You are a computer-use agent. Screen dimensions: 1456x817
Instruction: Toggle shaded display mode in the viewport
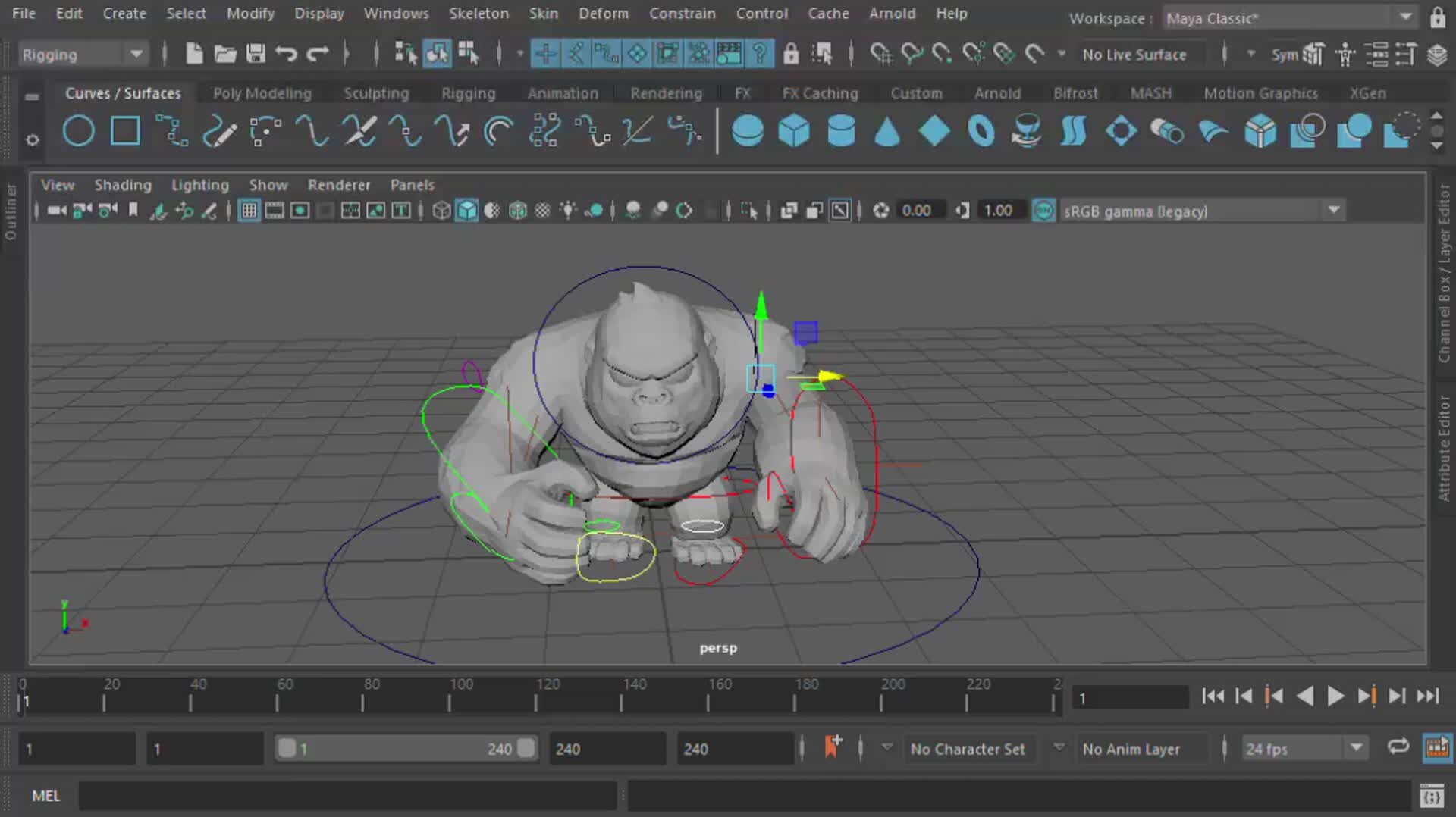pos(467,211)
